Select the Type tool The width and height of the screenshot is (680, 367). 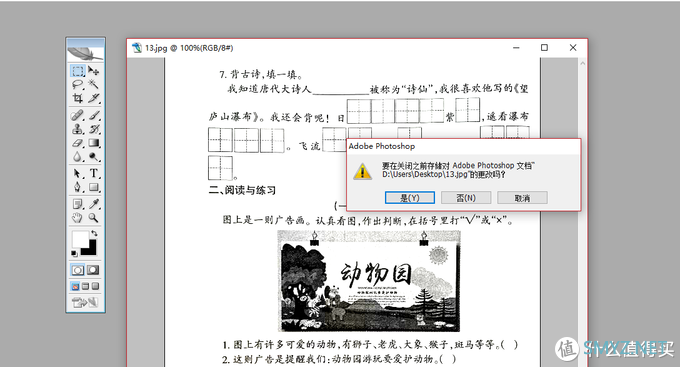click(x=94, y=174)
